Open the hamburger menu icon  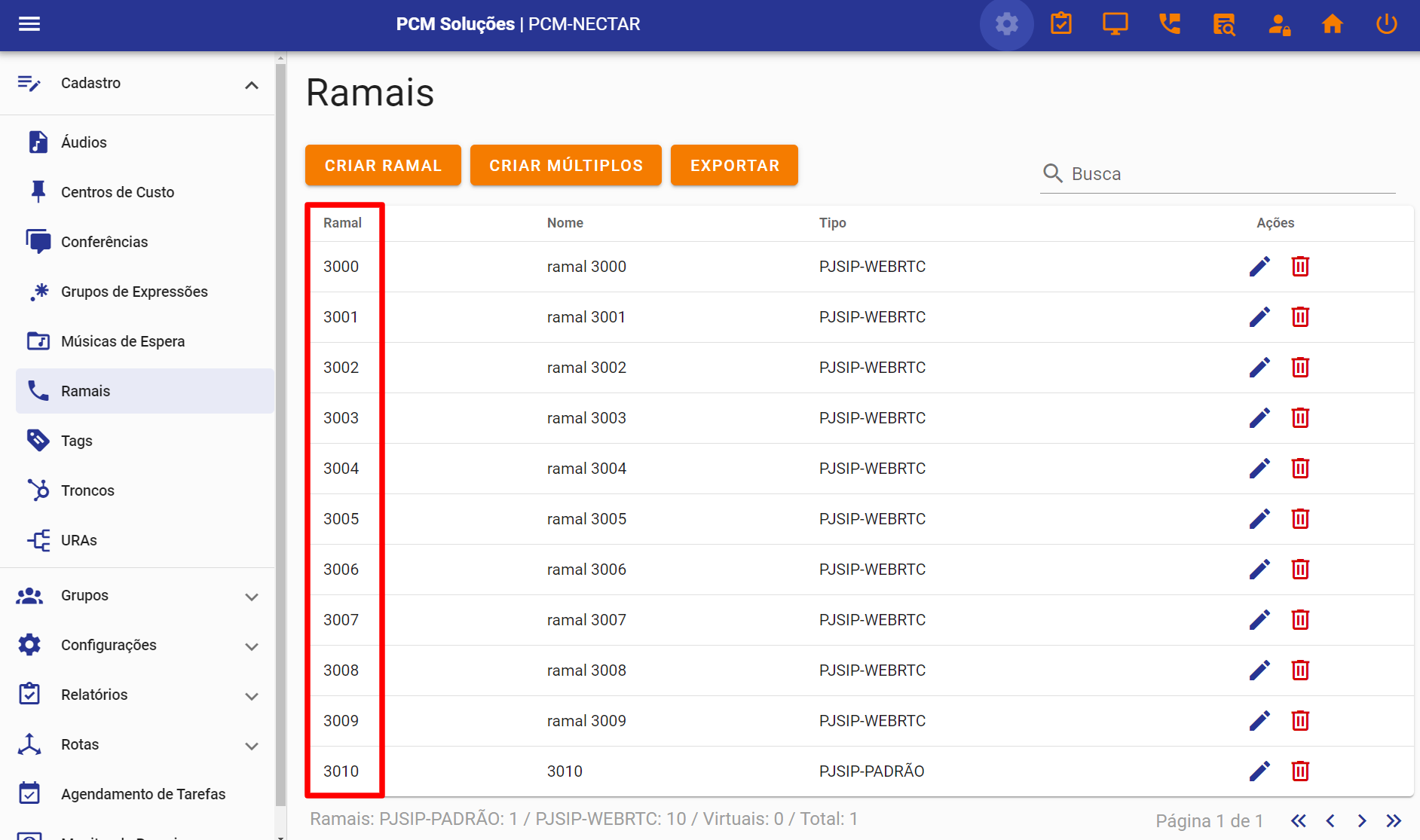pyautogui.click(x=29, y=24)
